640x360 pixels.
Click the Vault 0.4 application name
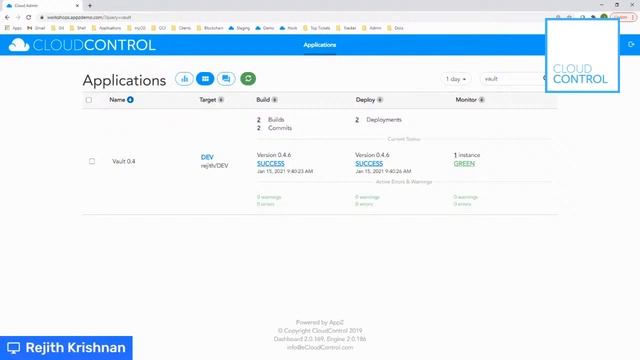124,161
